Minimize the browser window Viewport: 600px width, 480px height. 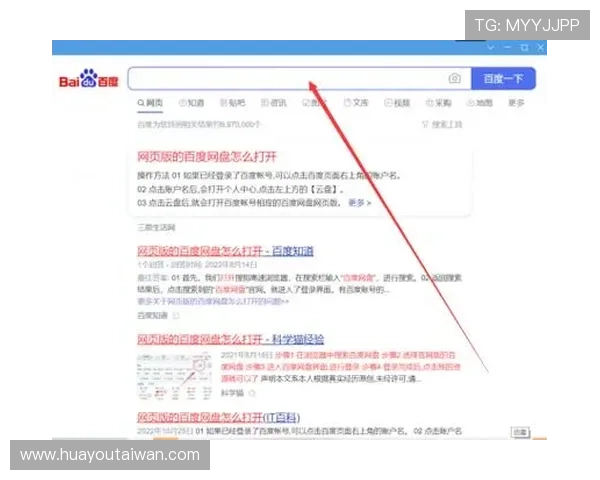coord(507,47)
